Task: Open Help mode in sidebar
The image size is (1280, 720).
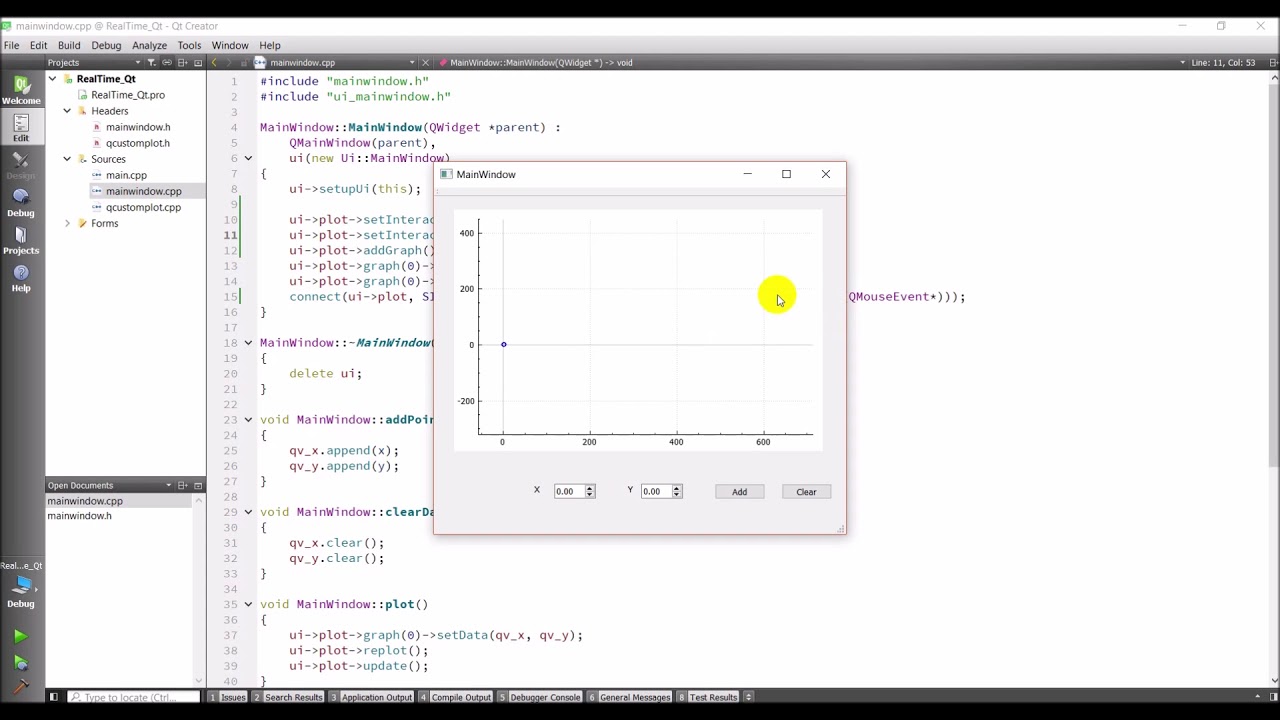Action: 21,277
